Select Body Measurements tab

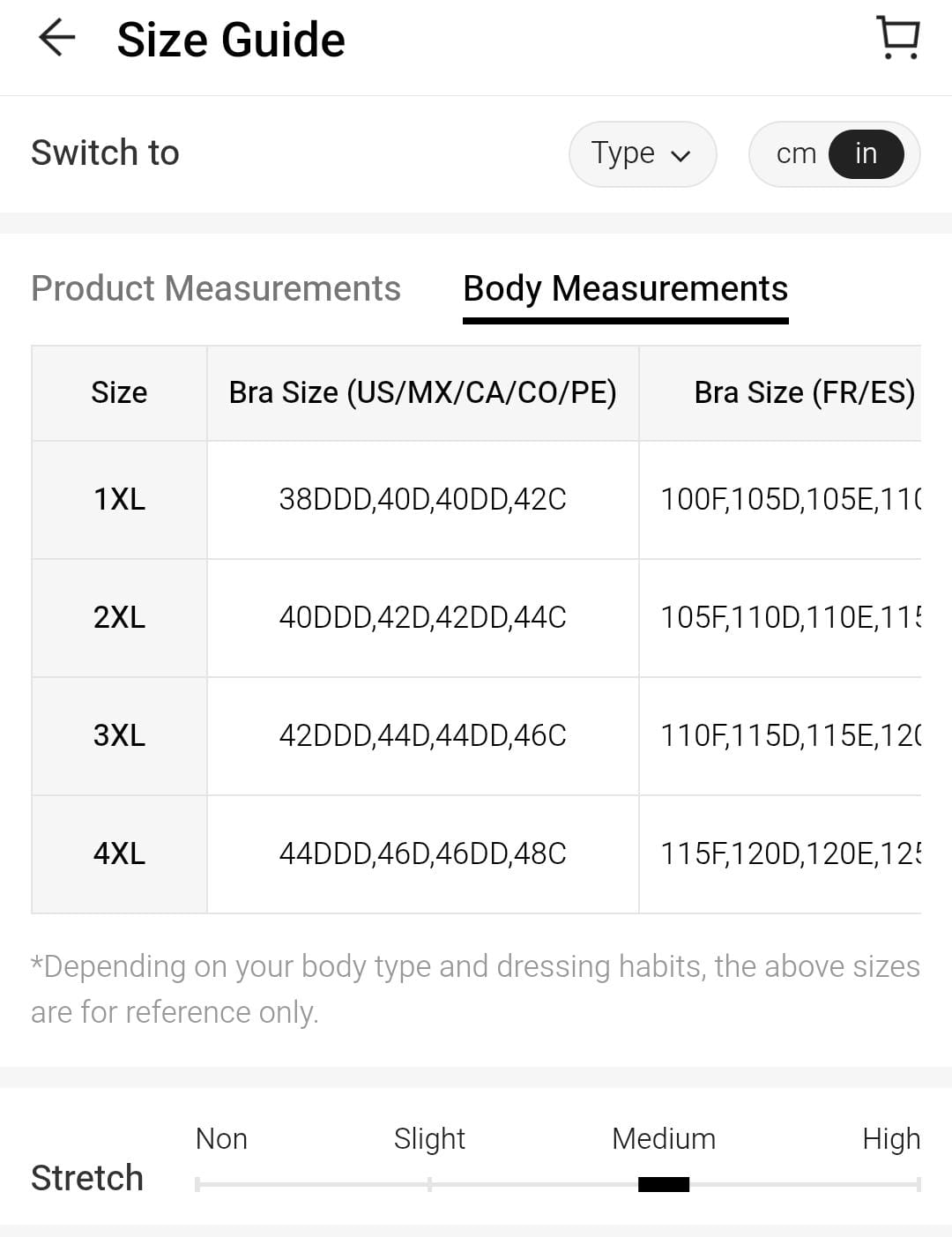625,288
